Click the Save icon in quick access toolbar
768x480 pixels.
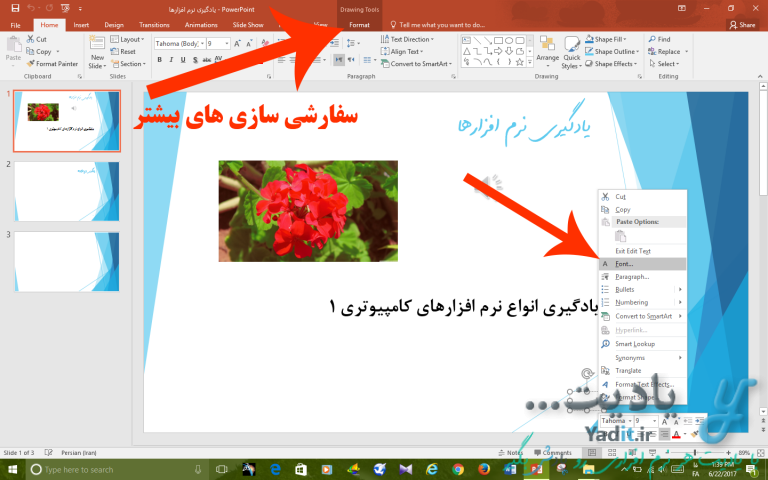point(15,8)
